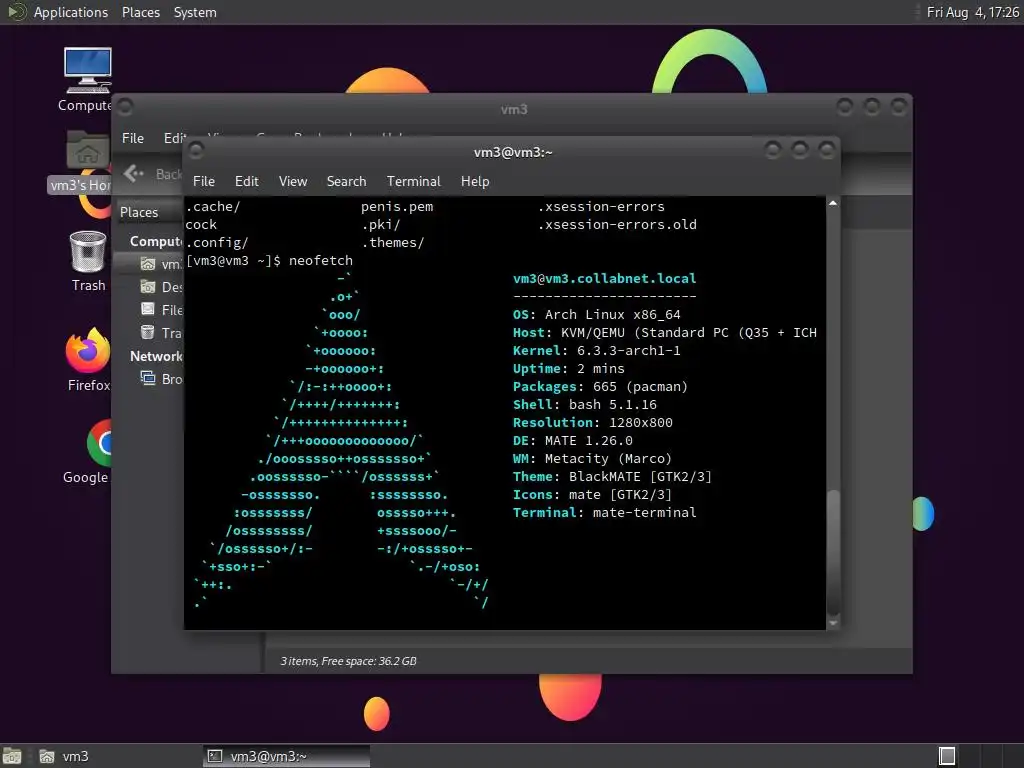Click the .config/ directory name
Viewport: 1024px width, 768px height.
[217, 242]
